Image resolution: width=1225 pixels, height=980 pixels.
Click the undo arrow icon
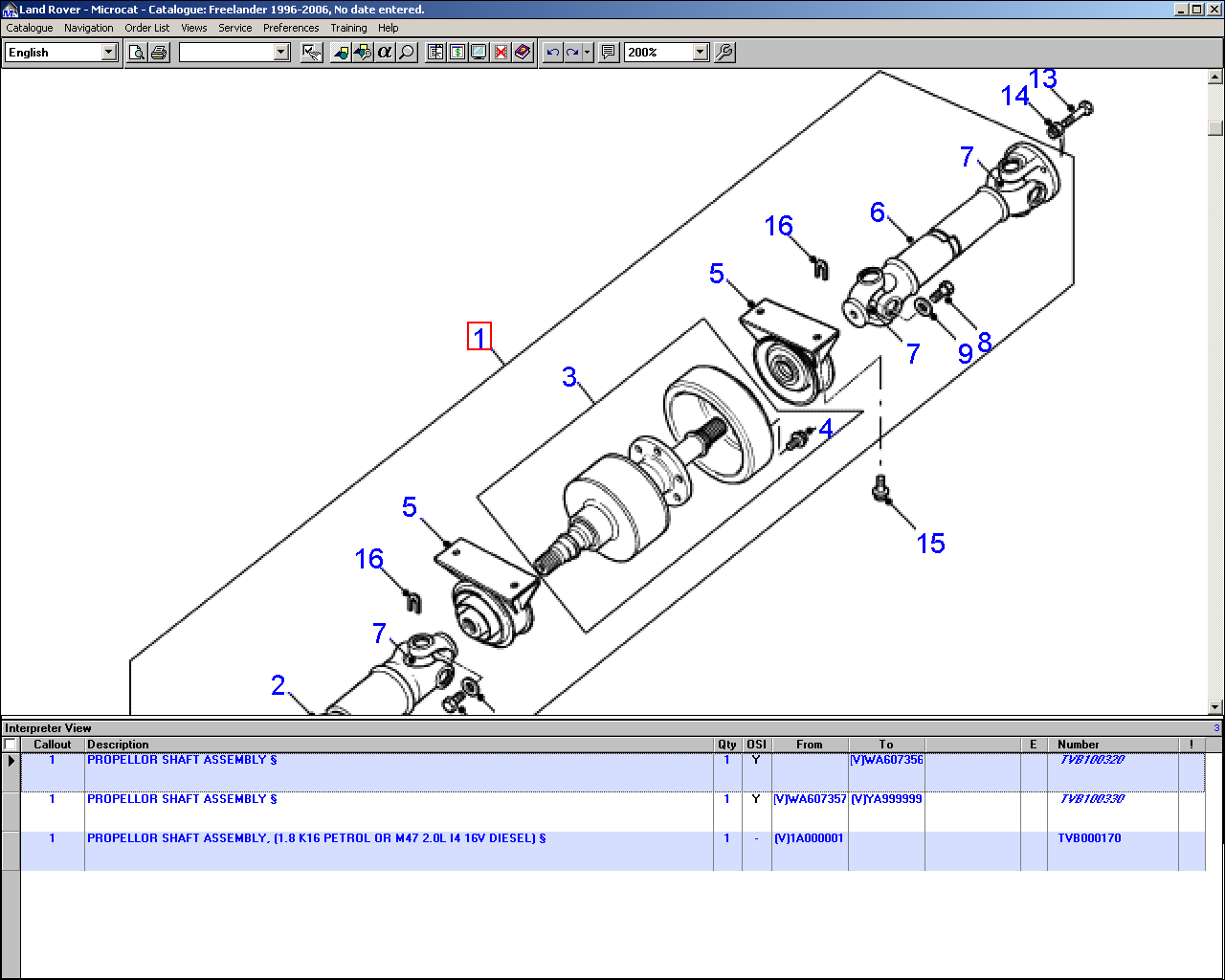coord(552,53)
